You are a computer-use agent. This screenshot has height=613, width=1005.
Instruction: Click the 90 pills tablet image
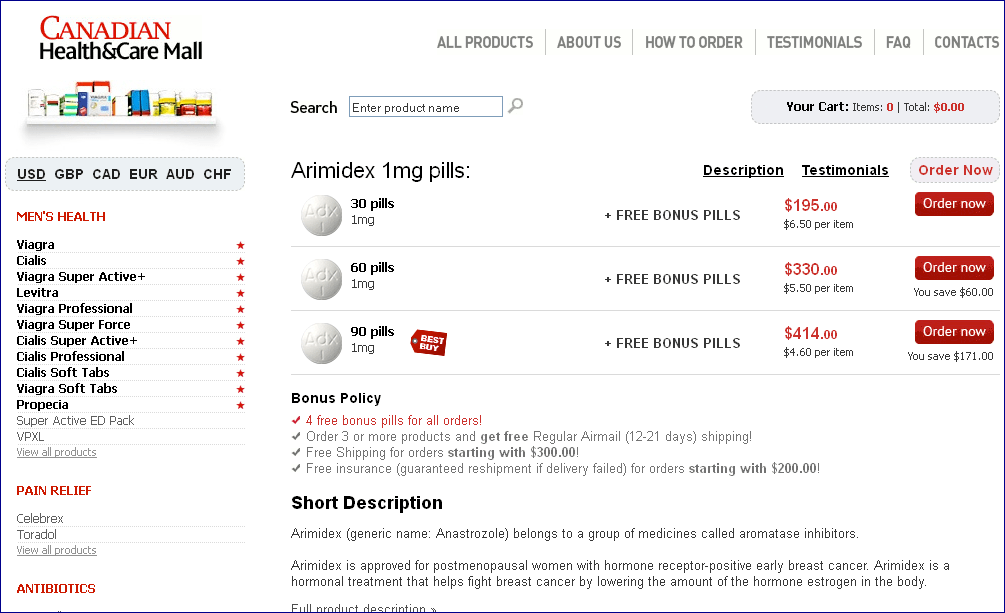click(x=322, y=343)
